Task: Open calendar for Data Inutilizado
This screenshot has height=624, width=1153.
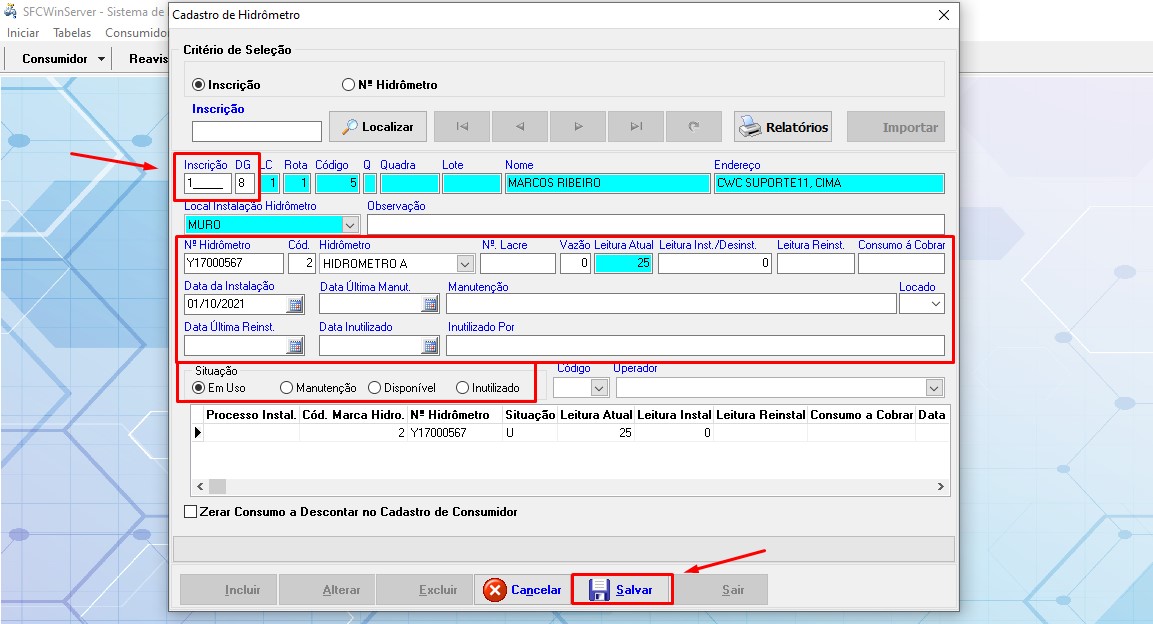Action: [430, 346]
